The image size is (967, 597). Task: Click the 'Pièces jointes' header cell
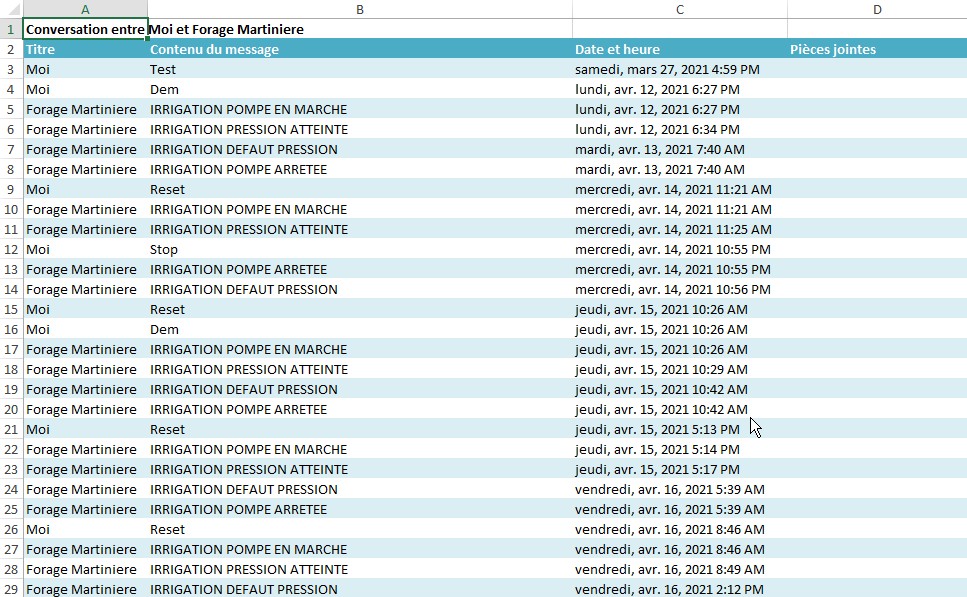coord(877,49)
